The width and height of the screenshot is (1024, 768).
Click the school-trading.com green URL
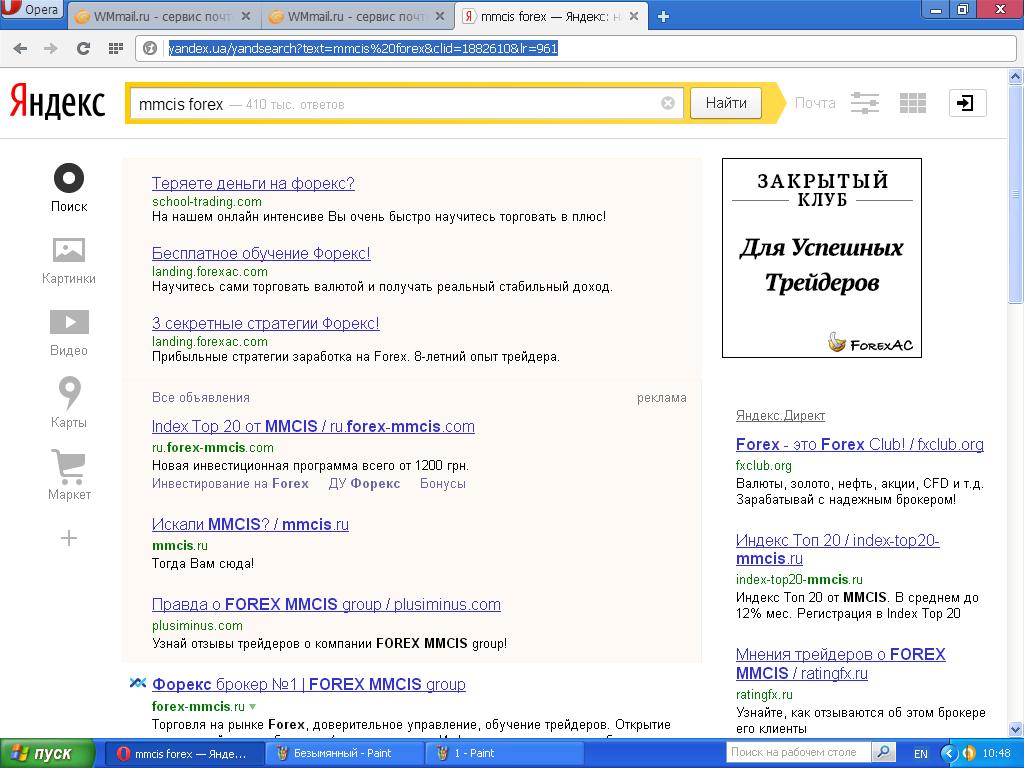coord(206,202)
